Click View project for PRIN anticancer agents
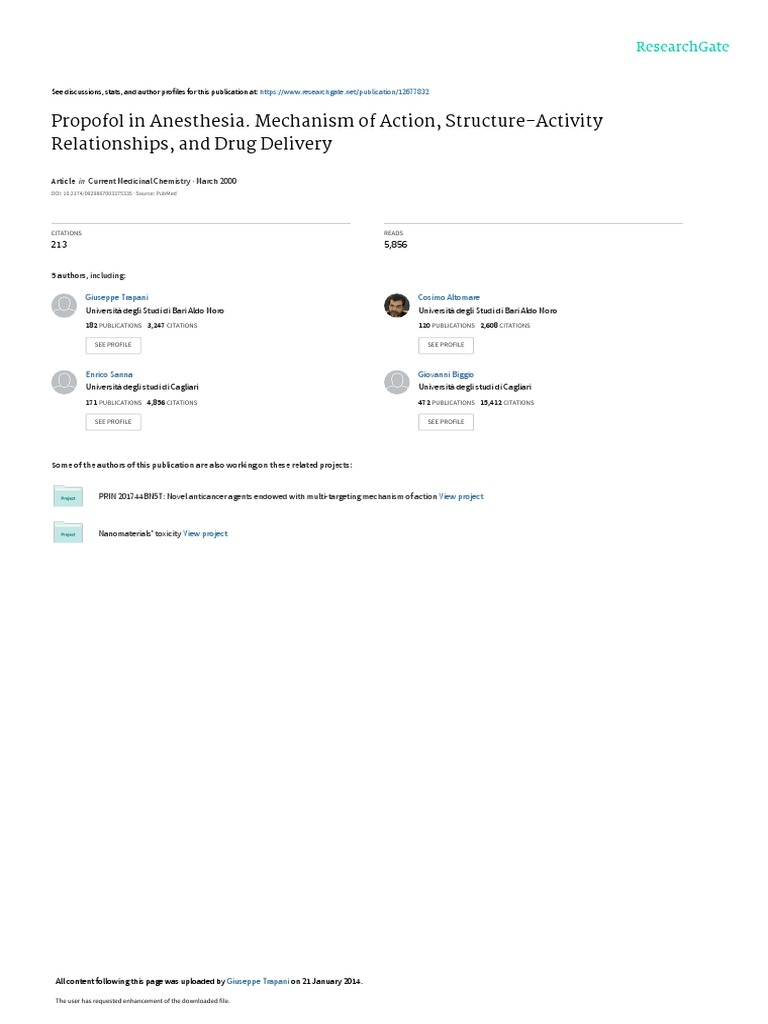The height and width of the screenshot is (1024, 768). [x=462, y=496]
